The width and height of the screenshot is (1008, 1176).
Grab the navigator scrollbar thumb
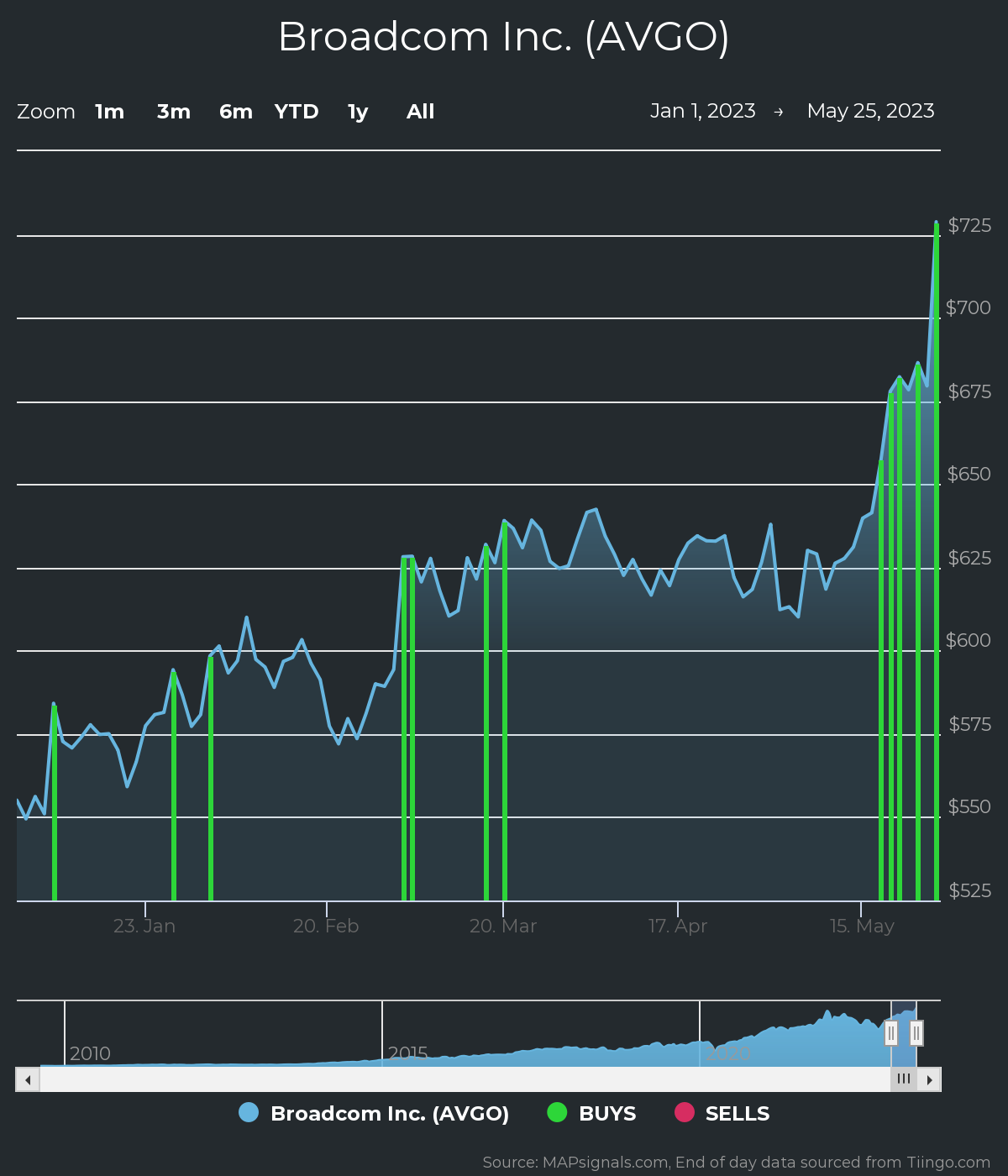tap(904, 1079)
